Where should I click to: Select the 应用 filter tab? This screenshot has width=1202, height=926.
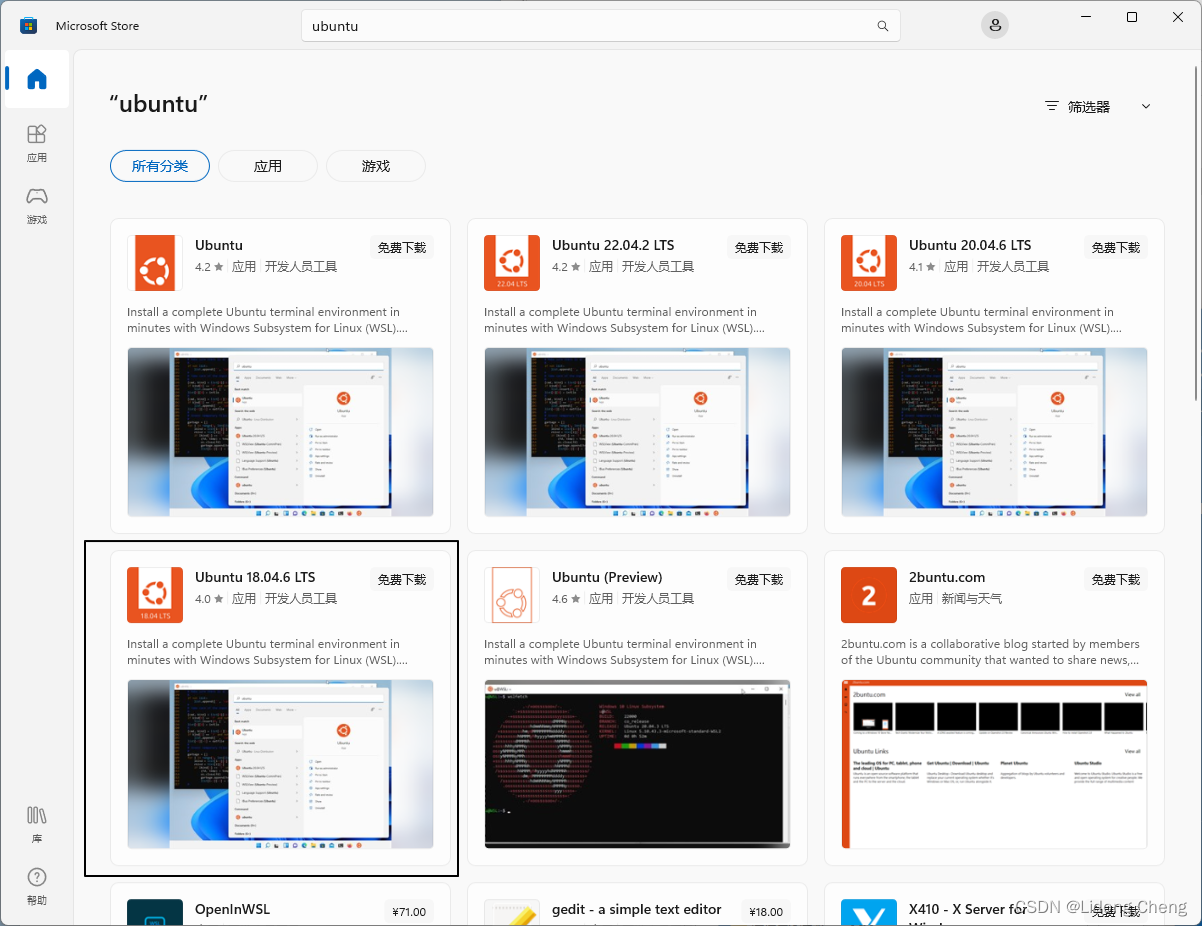[268, 166]
